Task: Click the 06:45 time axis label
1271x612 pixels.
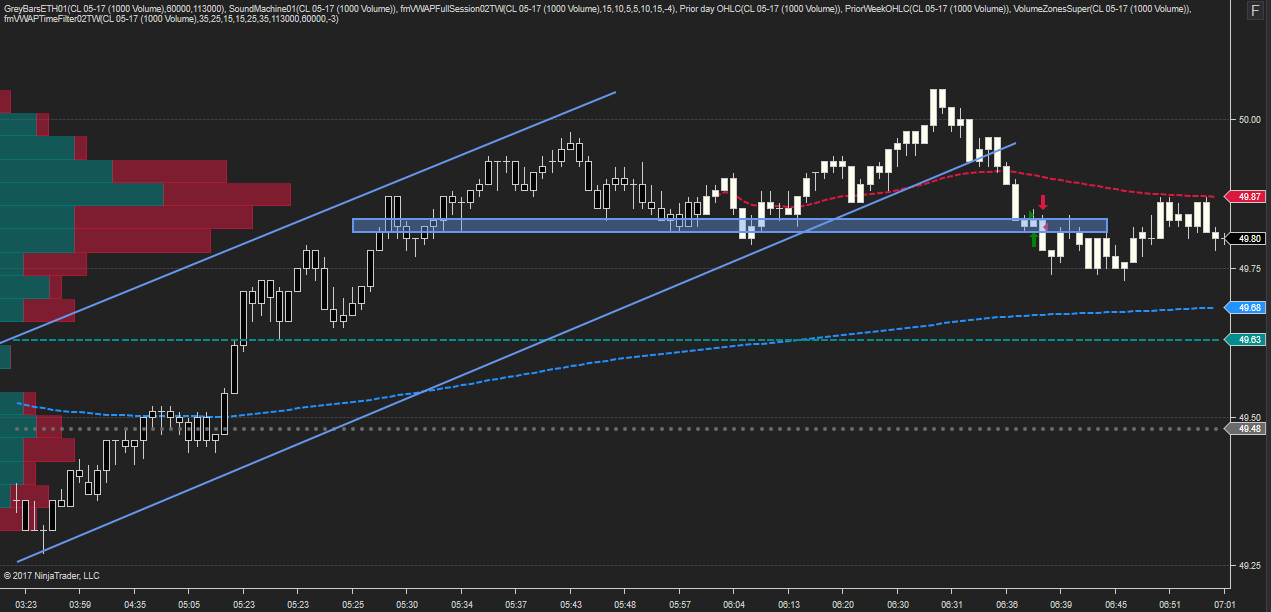Action: (x=1116, y=605)
